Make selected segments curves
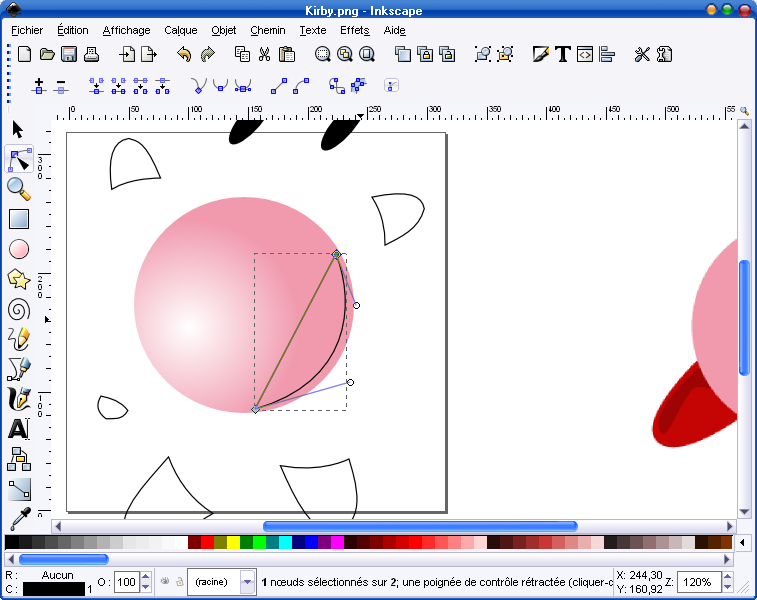This screenshot has width=757, height=600. [x=301, y=85]
